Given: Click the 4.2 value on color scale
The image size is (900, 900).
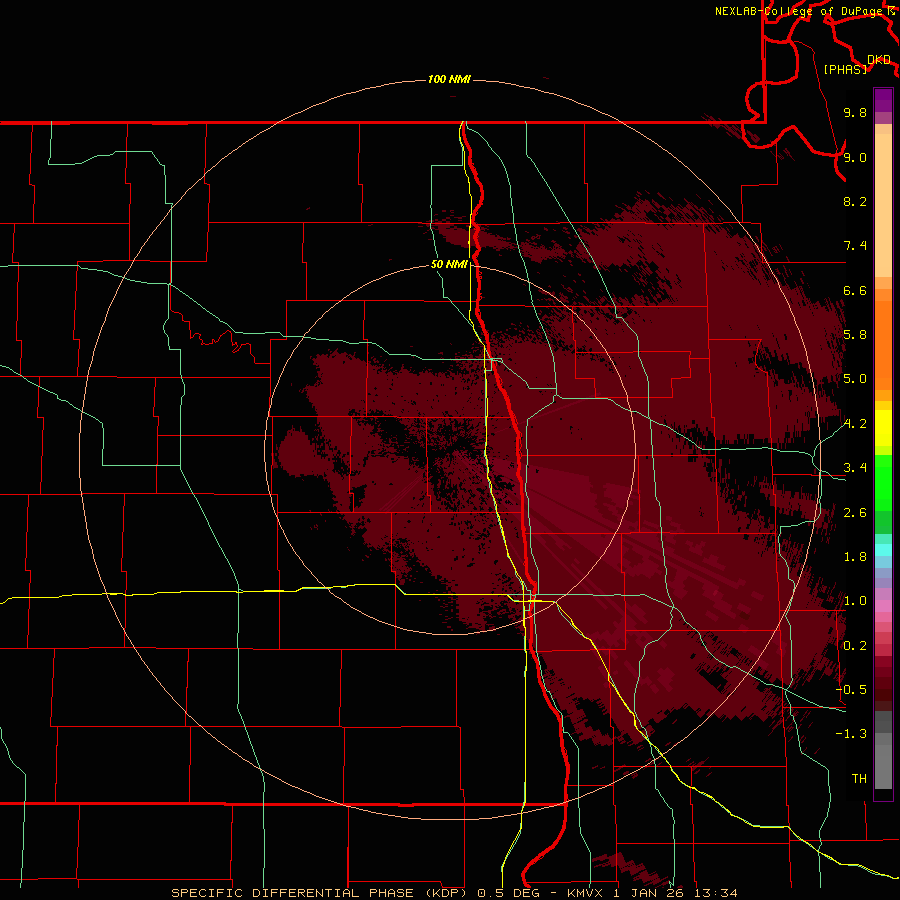Looking at the screenshot, I should tap(855, 424).
